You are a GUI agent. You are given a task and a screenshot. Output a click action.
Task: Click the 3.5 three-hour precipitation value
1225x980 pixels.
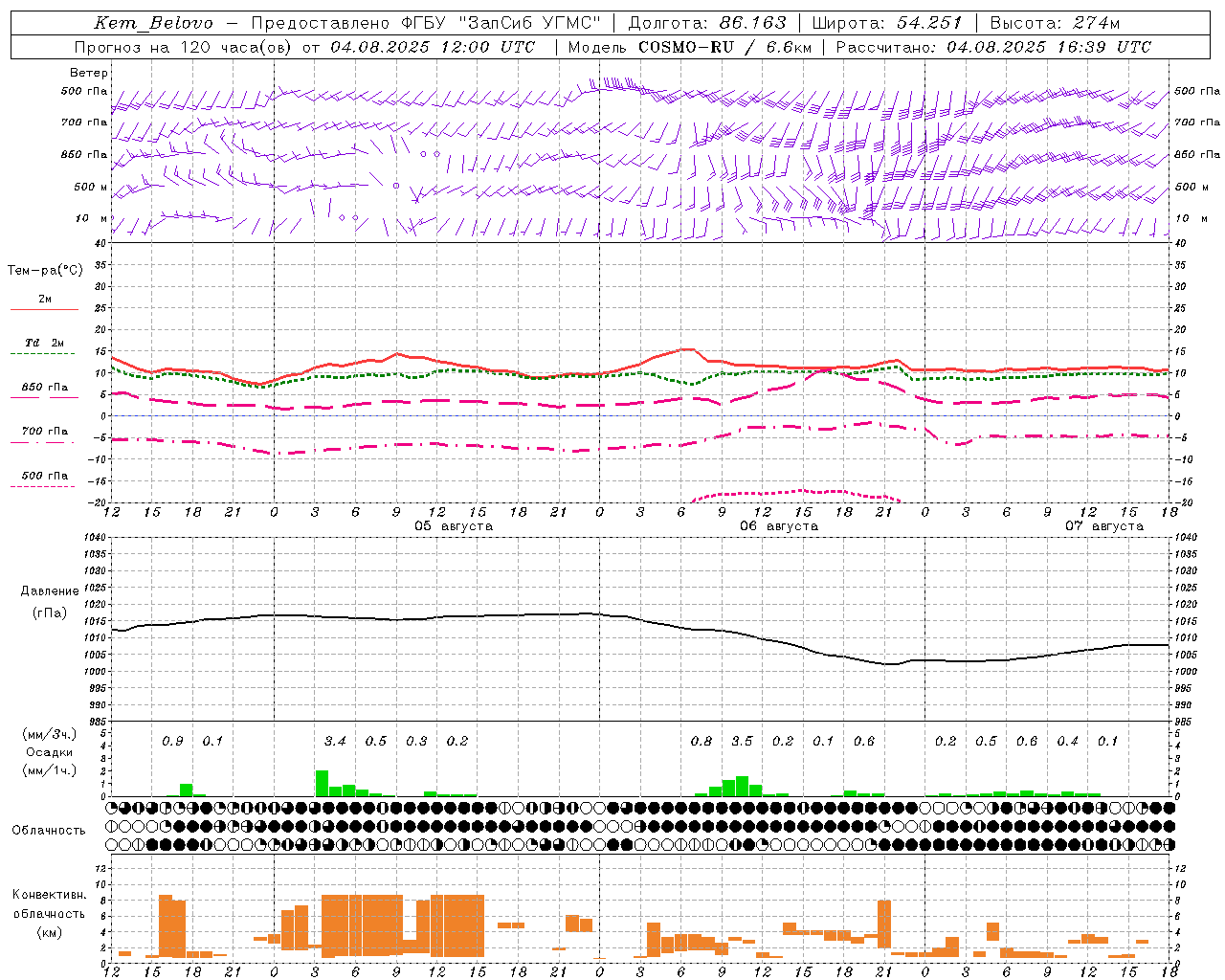click(x=742, y=742)
